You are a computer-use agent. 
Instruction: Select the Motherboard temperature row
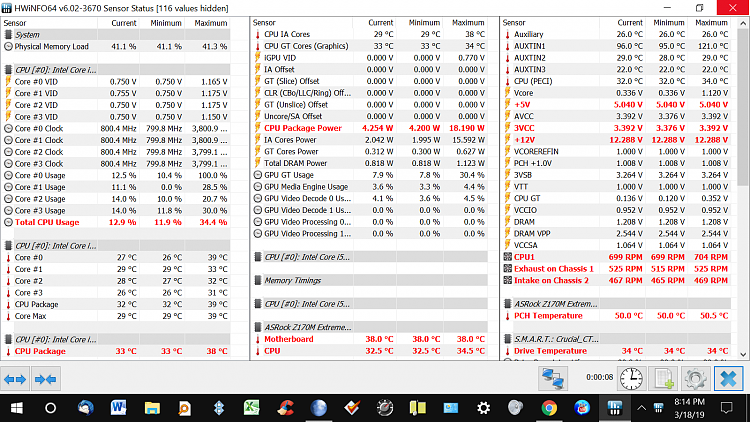tap(370, 339)
